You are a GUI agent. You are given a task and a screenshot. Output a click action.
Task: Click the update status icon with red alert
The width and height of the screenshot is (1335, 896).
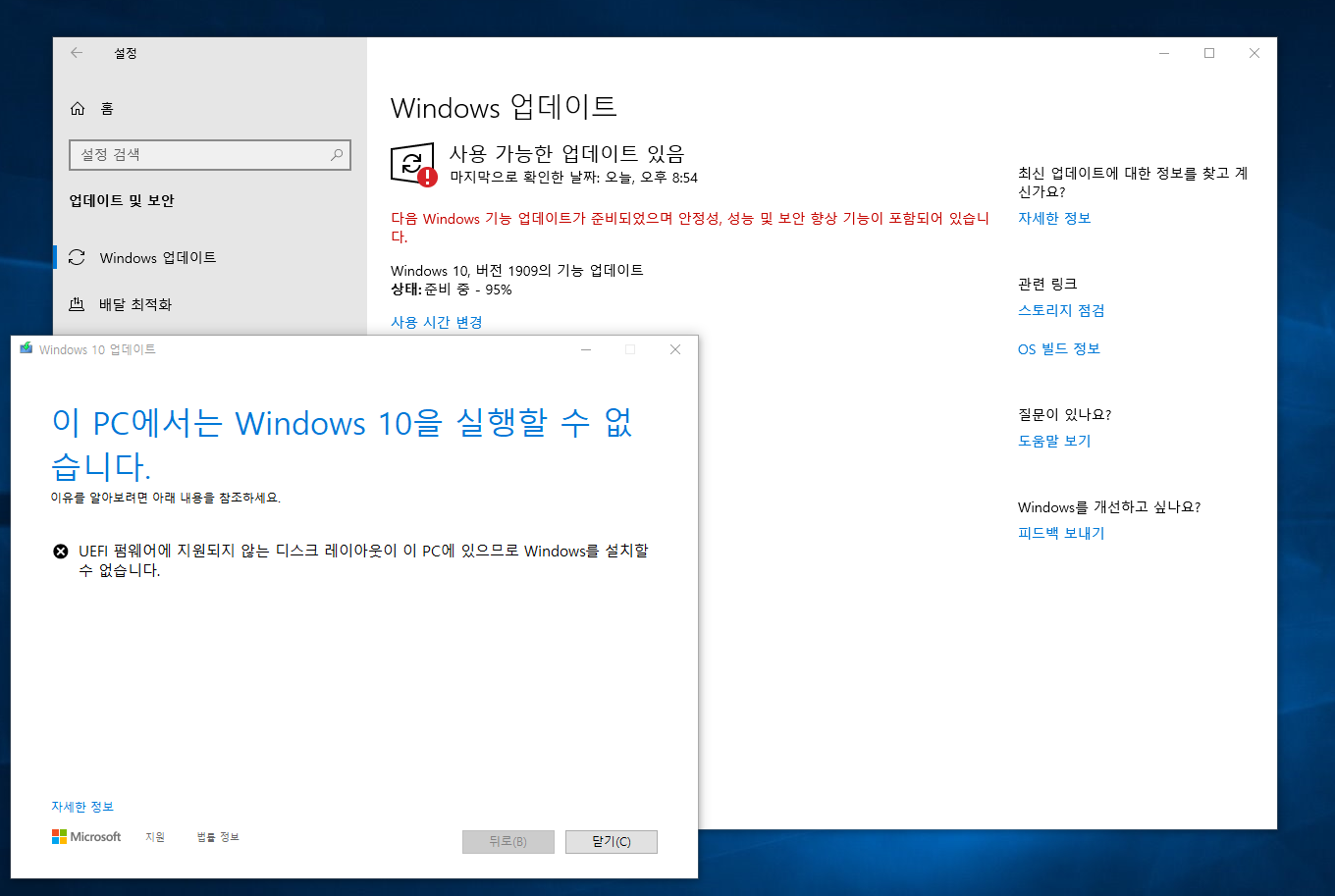click(x=413, y=164)
